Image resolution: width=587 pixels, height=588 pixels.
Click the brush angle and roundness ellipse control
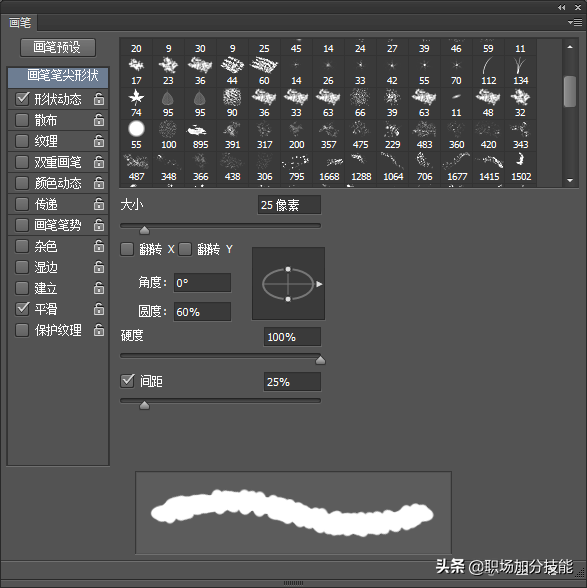coord(288,284)
